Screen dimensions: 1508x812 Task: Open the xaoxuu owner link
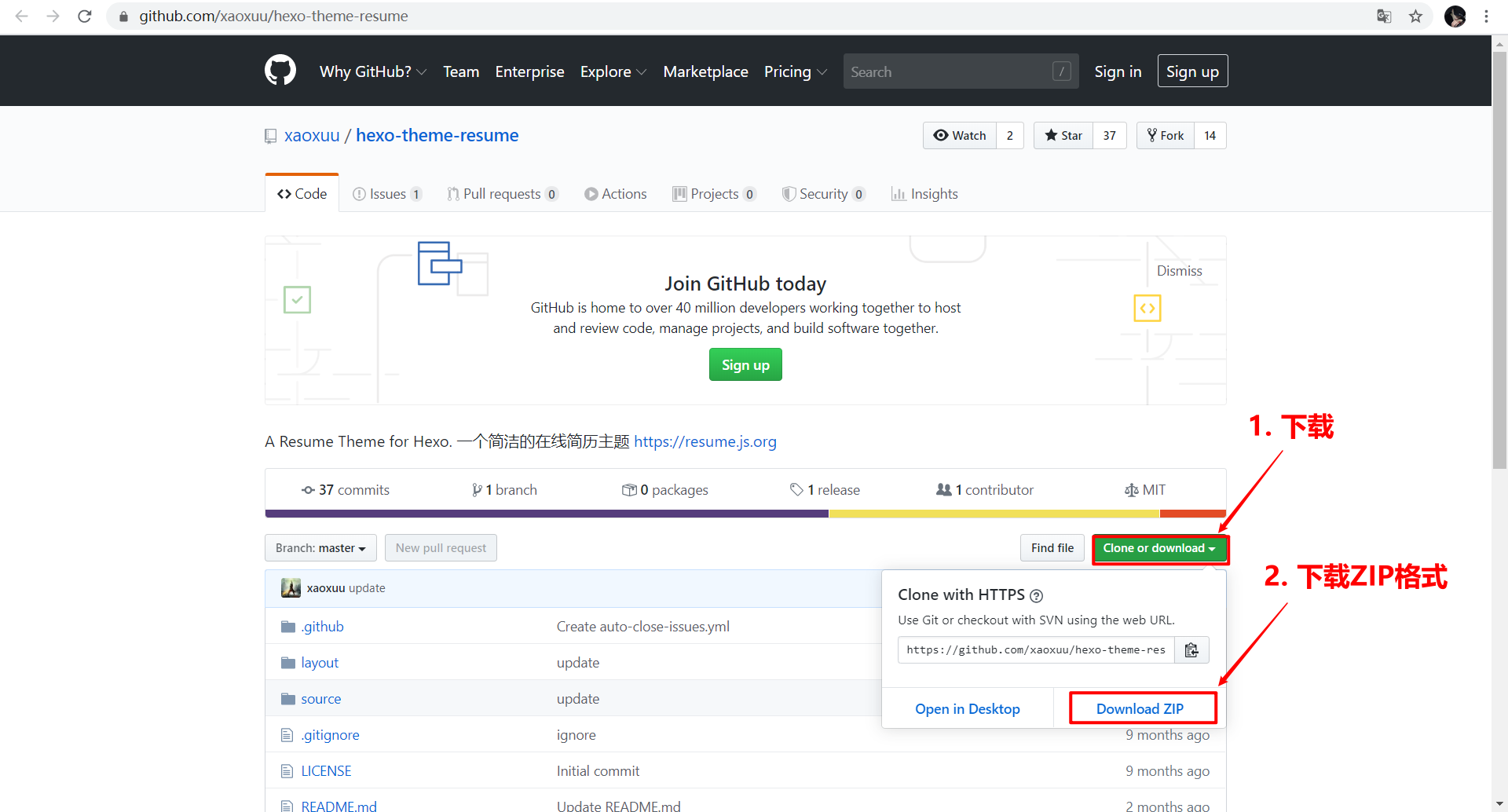point(312,135)
